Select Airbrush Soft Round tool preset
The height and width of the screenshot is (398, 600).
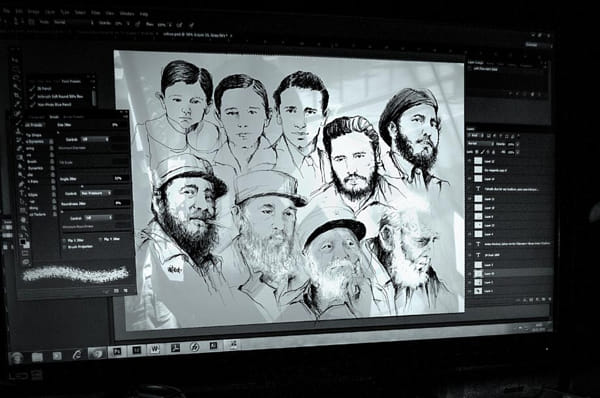(x=61, y=96)
